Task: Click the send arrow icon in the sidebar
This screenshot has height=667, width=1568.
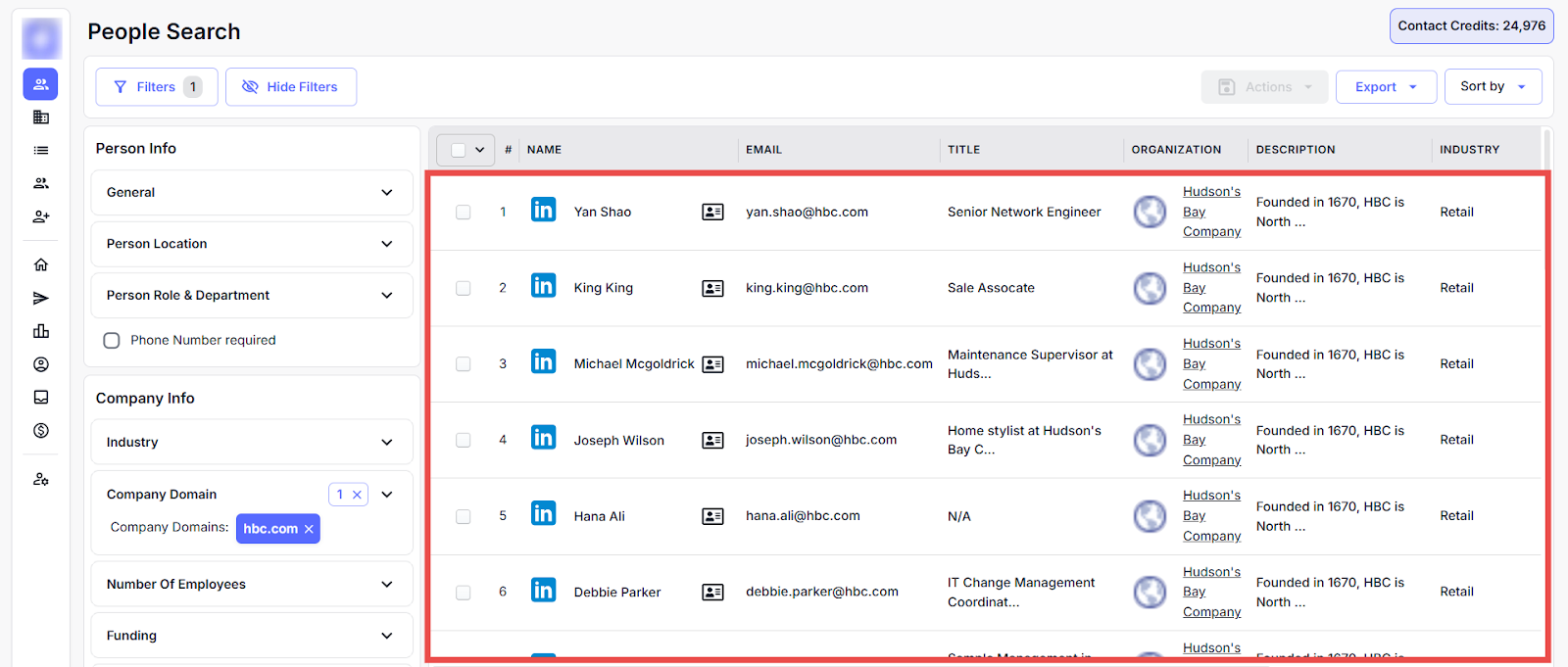Action: (x=41, y=298)
